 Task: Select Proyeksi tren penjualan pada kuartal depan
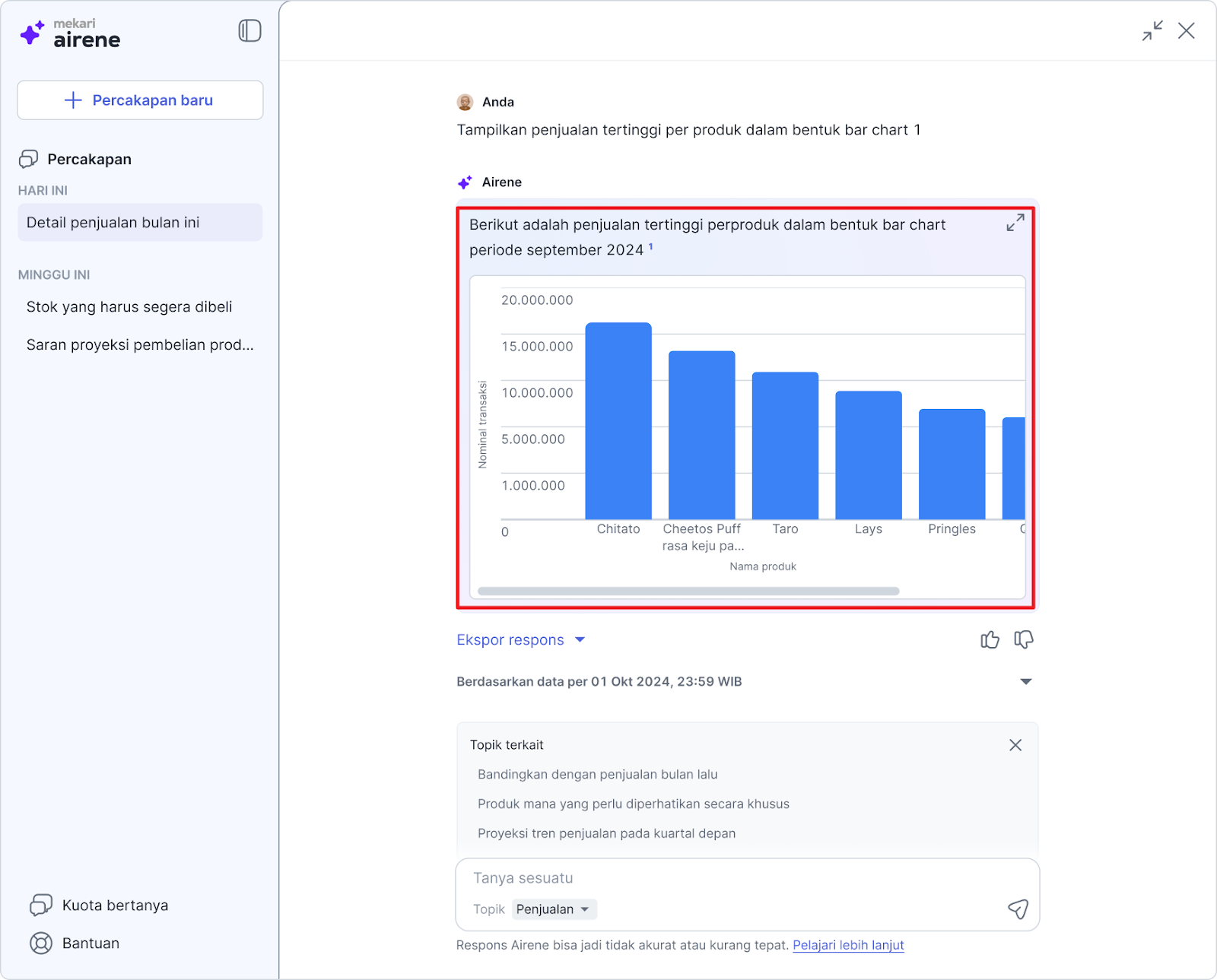(x=607, y=834)
